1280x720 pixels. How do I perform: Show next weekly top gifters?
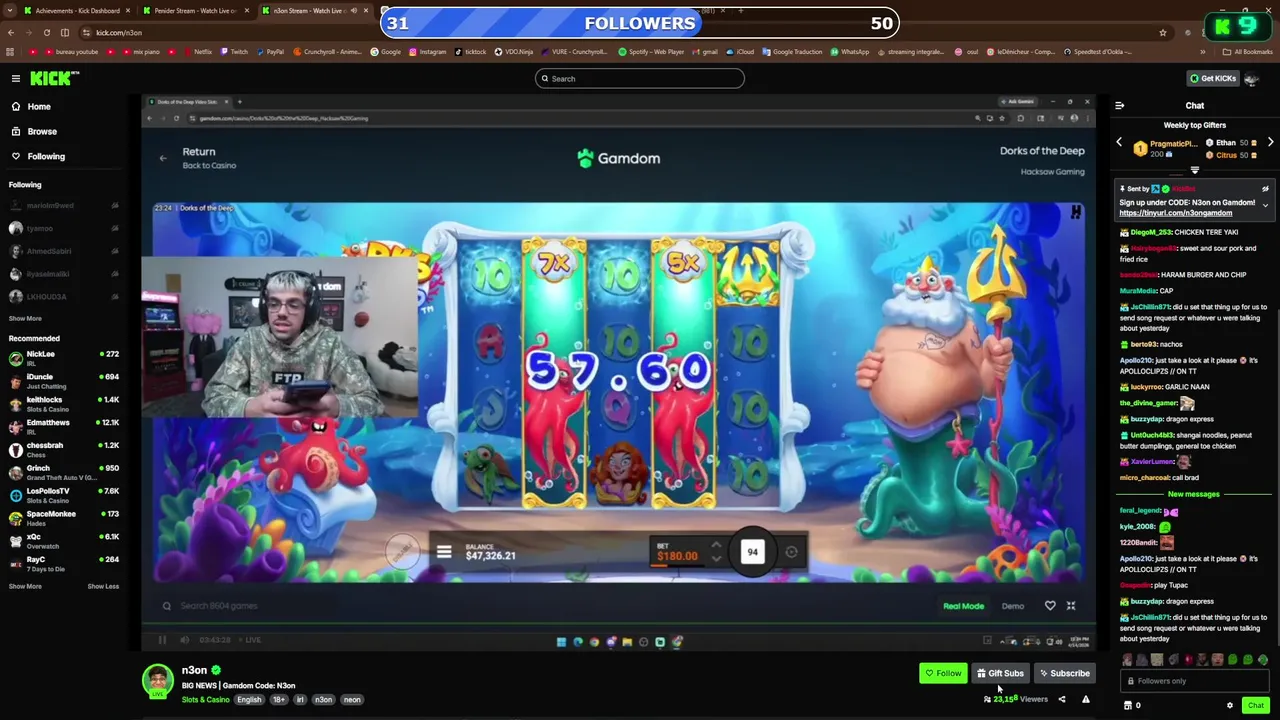point(1270,143)
